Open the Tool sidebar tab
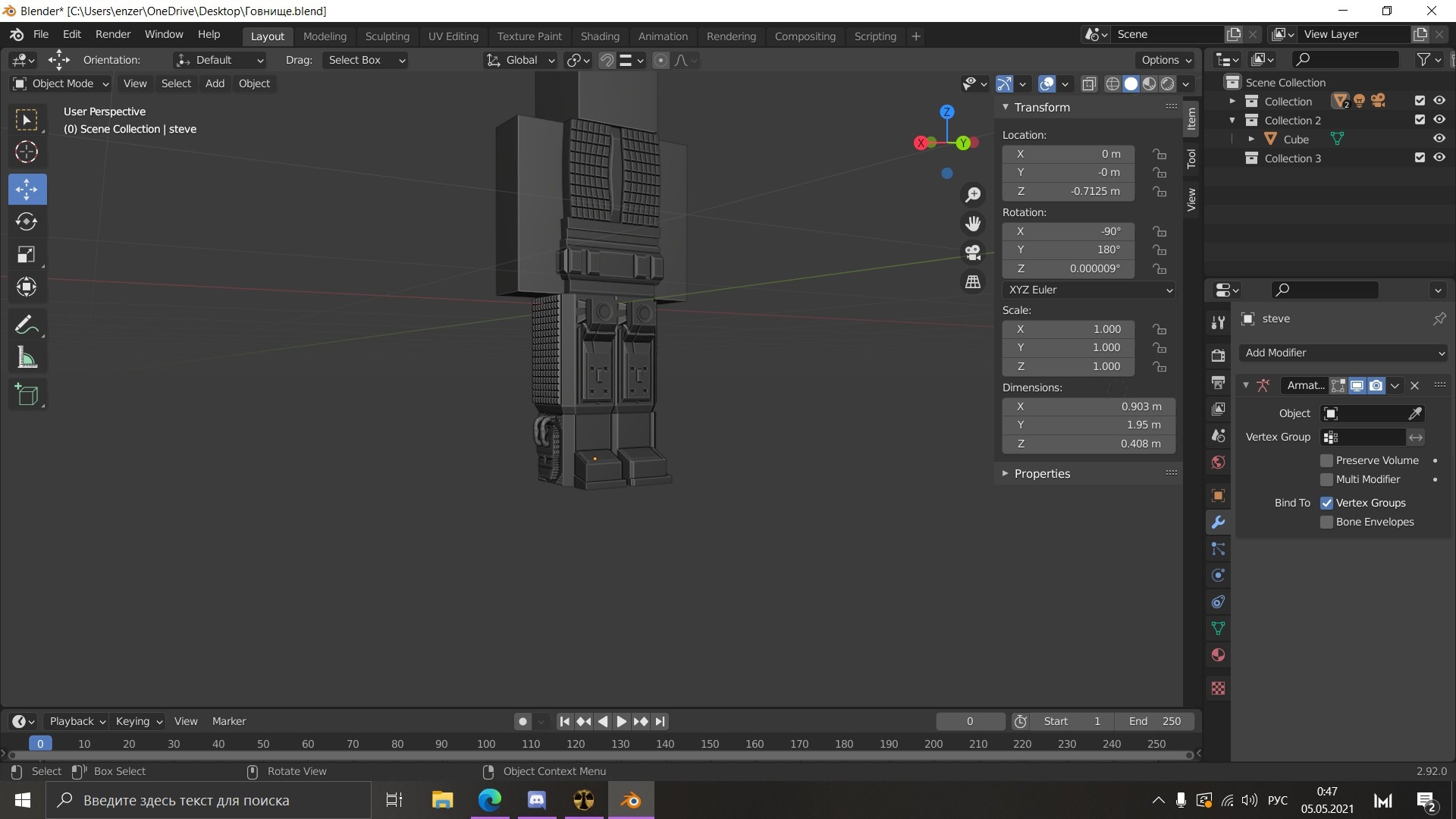The height and width of the screenshot is (819, 1456). pos(1191,158)
